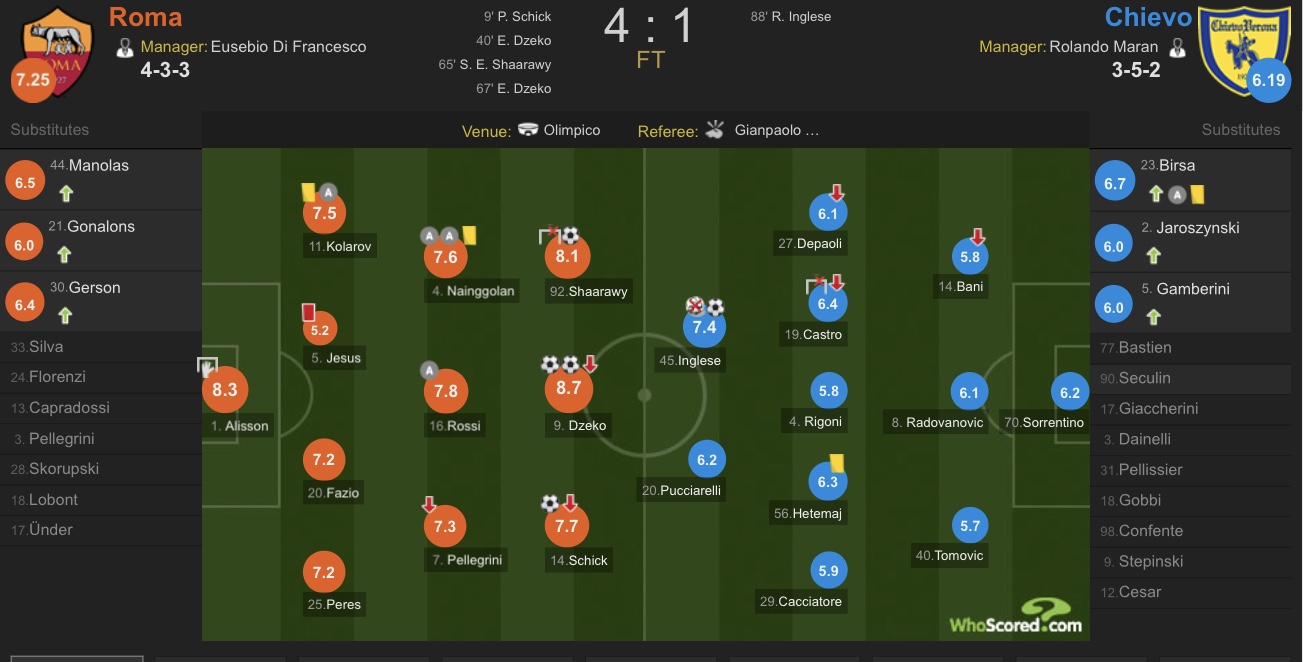Select Dzeko's 8.7 rating circle

(569, 388)
